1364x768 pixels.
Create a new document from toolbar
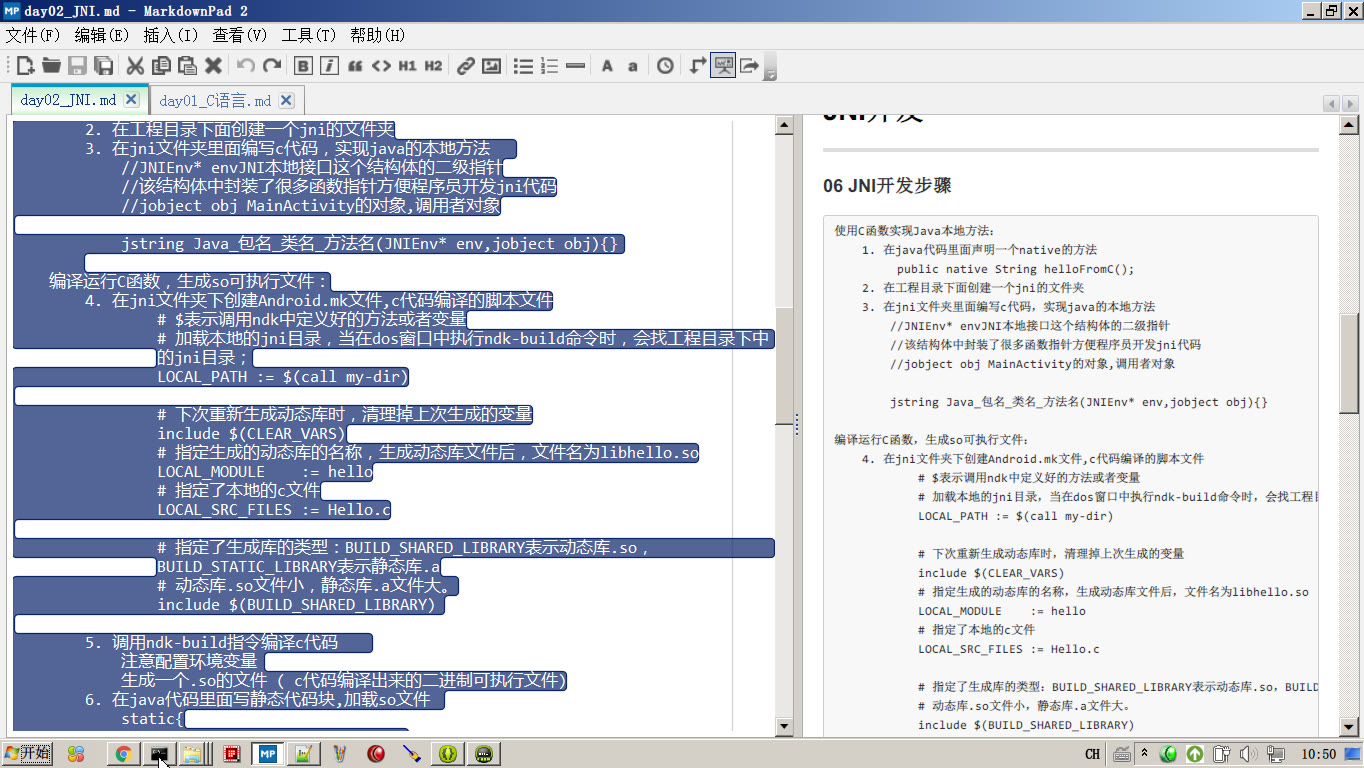[26, 66]
